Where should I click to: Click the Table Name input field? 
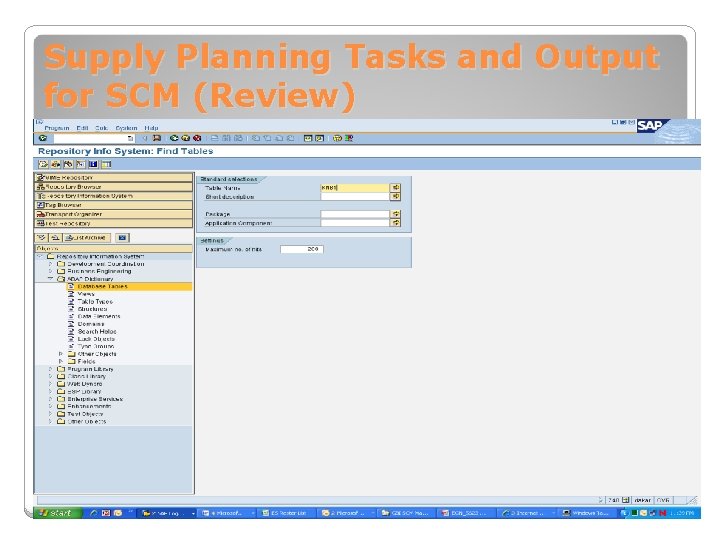pyautogui.click(x=355, y=187)
